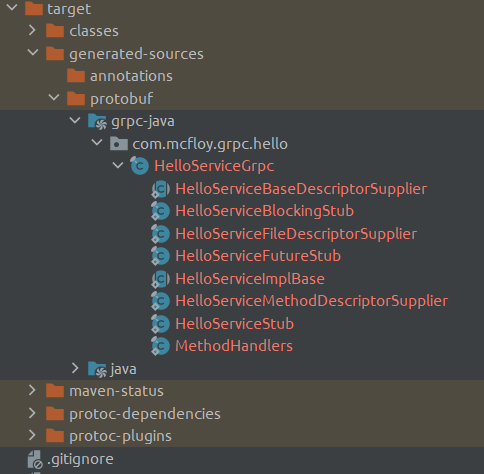Select the HelloServiceStub entry
Image resolution: width=484 pixels, height=474 pixels.
(235, 324)
